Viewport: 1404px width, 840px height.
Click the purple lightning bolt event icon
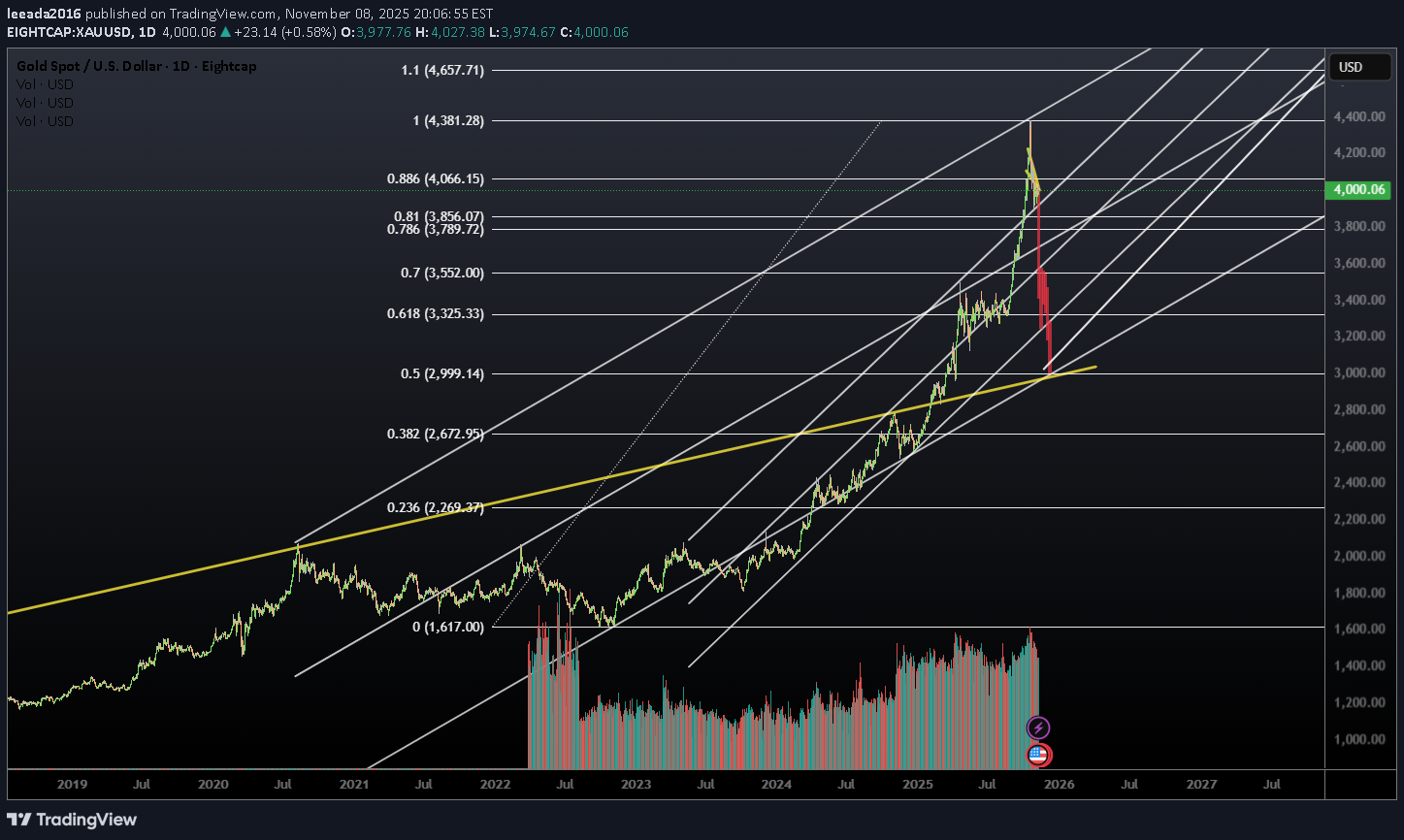coord(1038,727)
